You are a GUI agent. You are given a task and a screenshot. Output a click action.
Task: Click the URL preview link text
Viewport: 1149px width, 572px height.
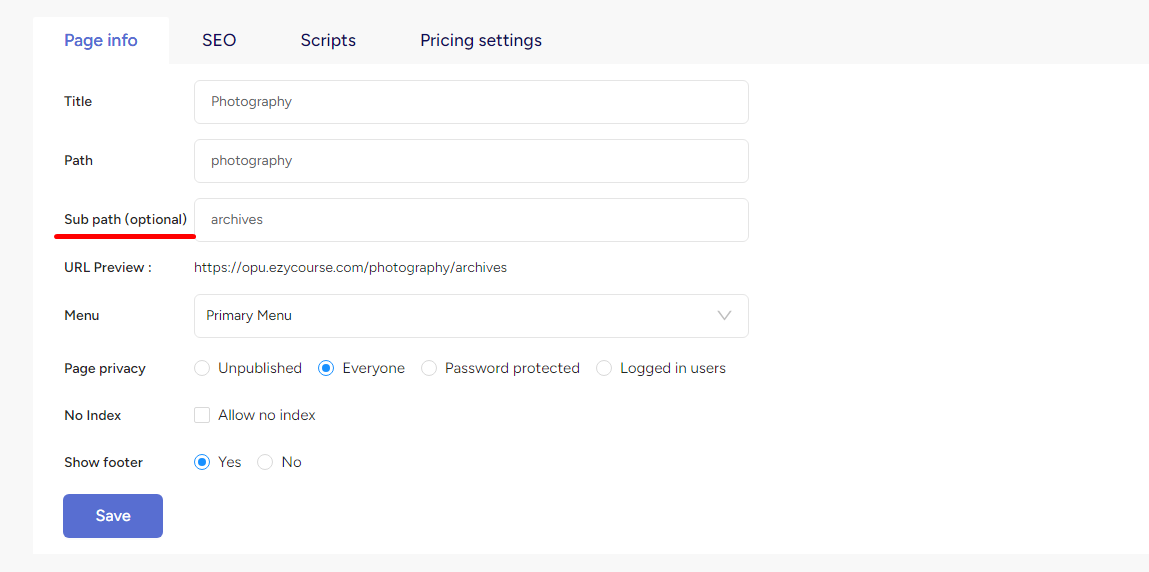[350, 267]
